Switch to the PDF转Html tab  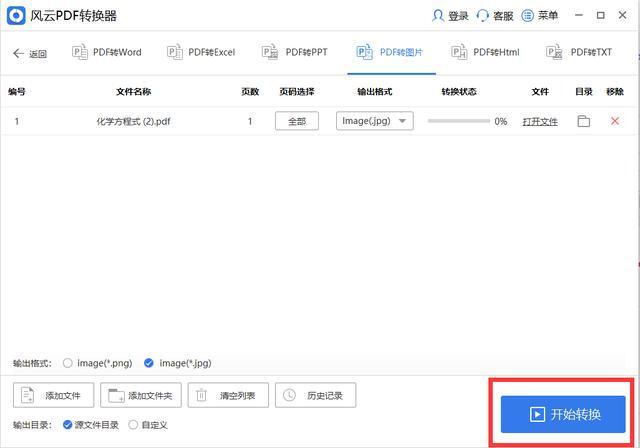(485, 52)
